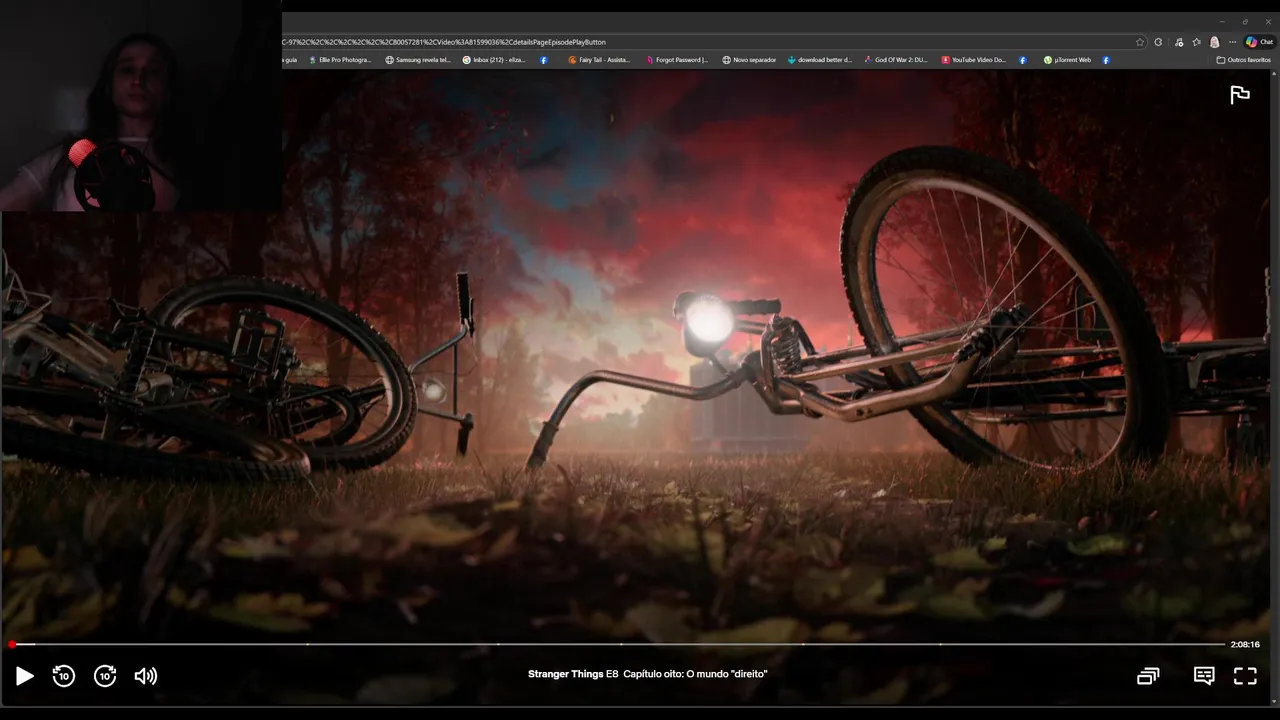Close the browser window
The image size is (1280, 720).
click(x=1268, y=21)
